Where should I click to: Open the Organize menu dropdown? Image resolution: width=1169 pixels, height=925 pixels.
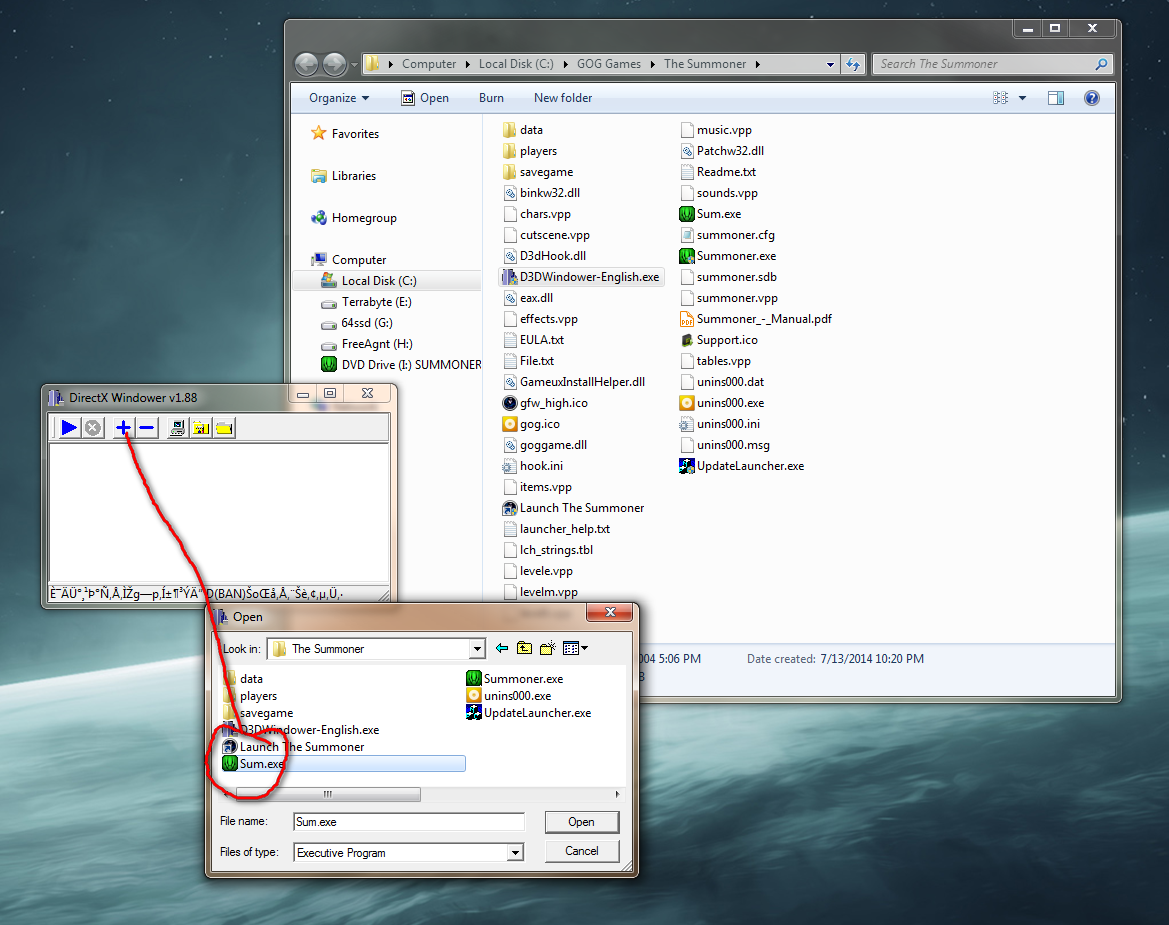coord(339,98)
